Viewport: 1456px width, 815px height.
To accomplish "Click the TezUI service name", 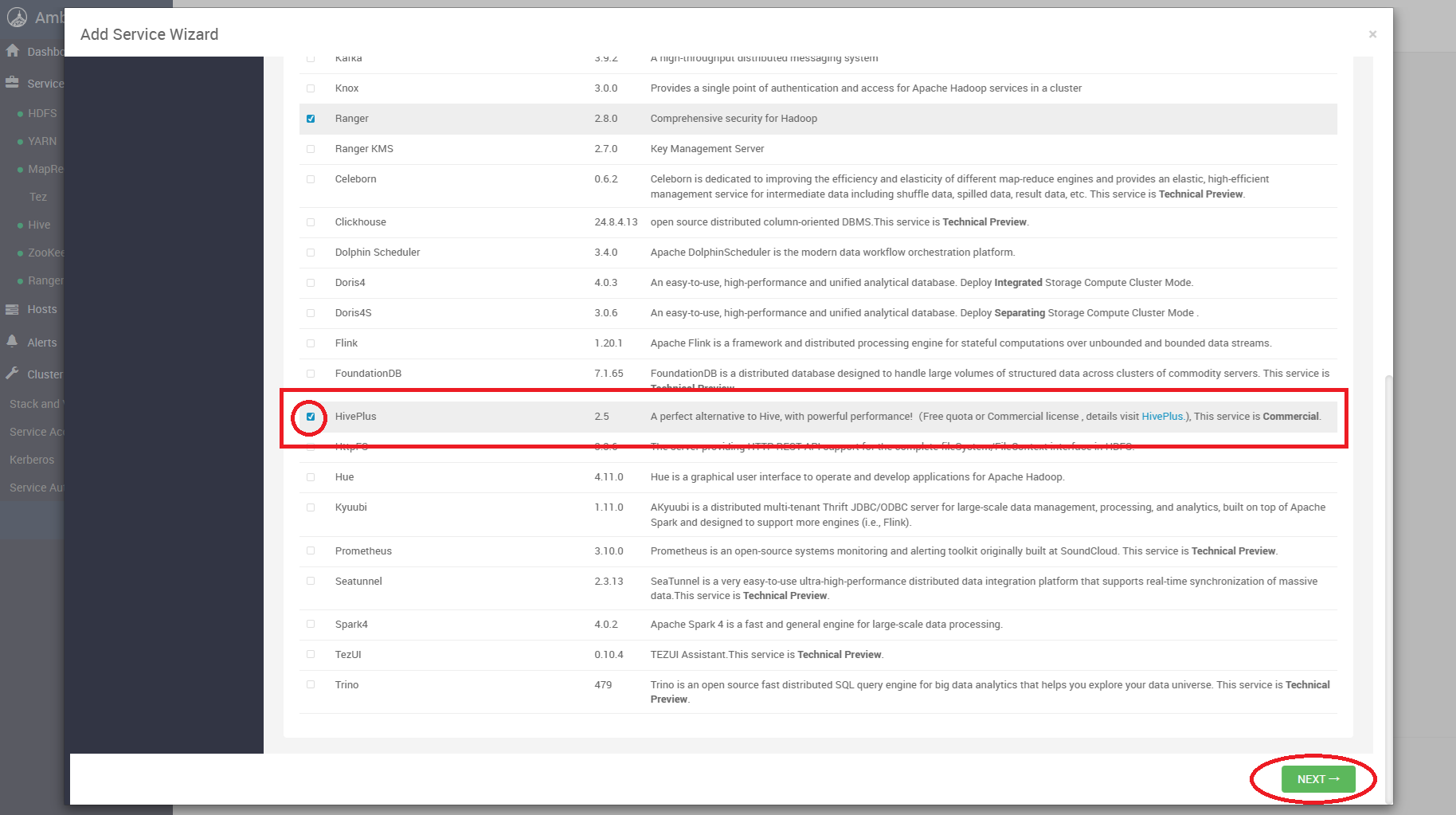I will tap(348, 655).
